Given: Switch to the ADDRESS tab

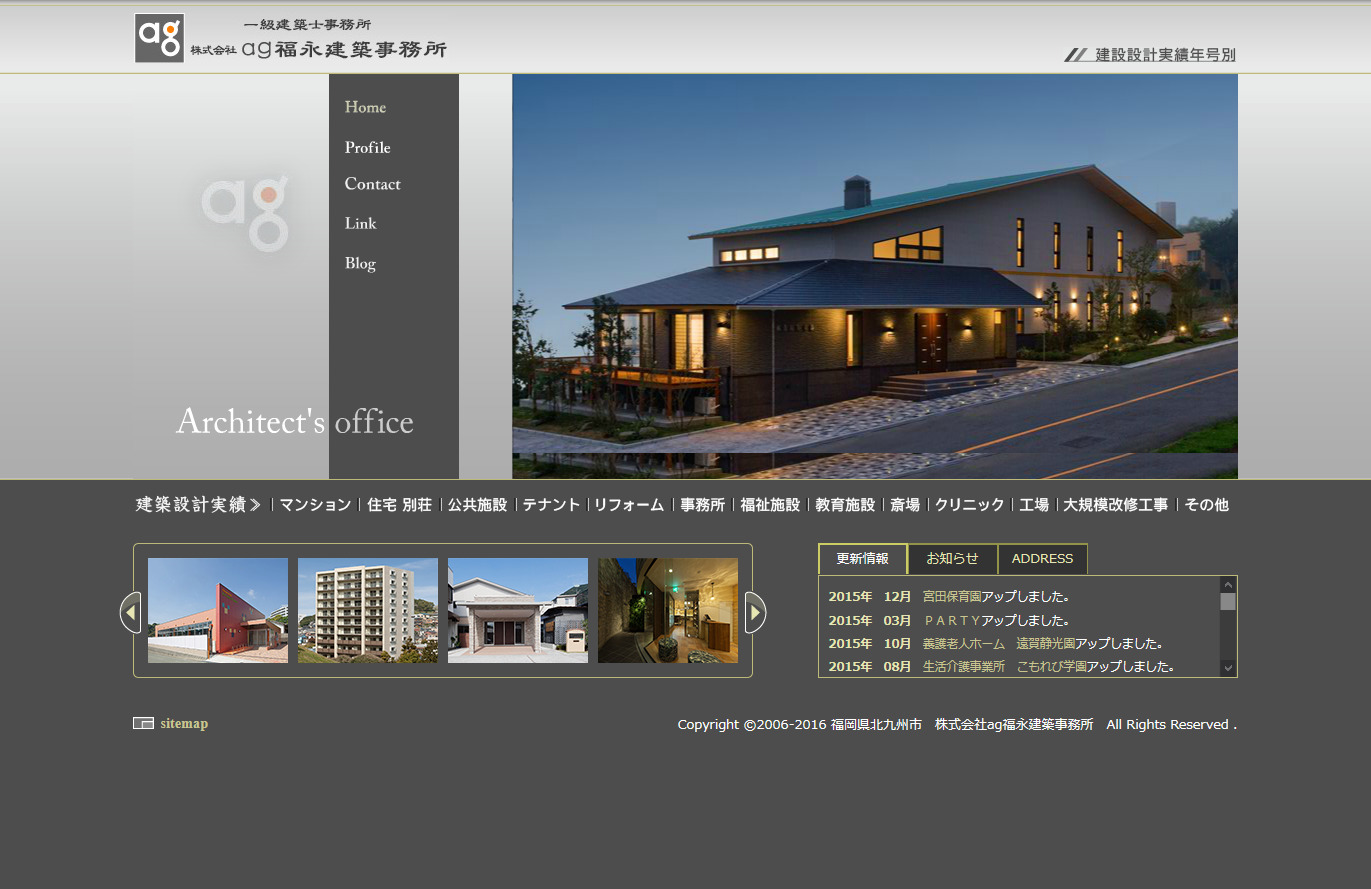Looking at the screenshot, I should [x=1042, y=559].
